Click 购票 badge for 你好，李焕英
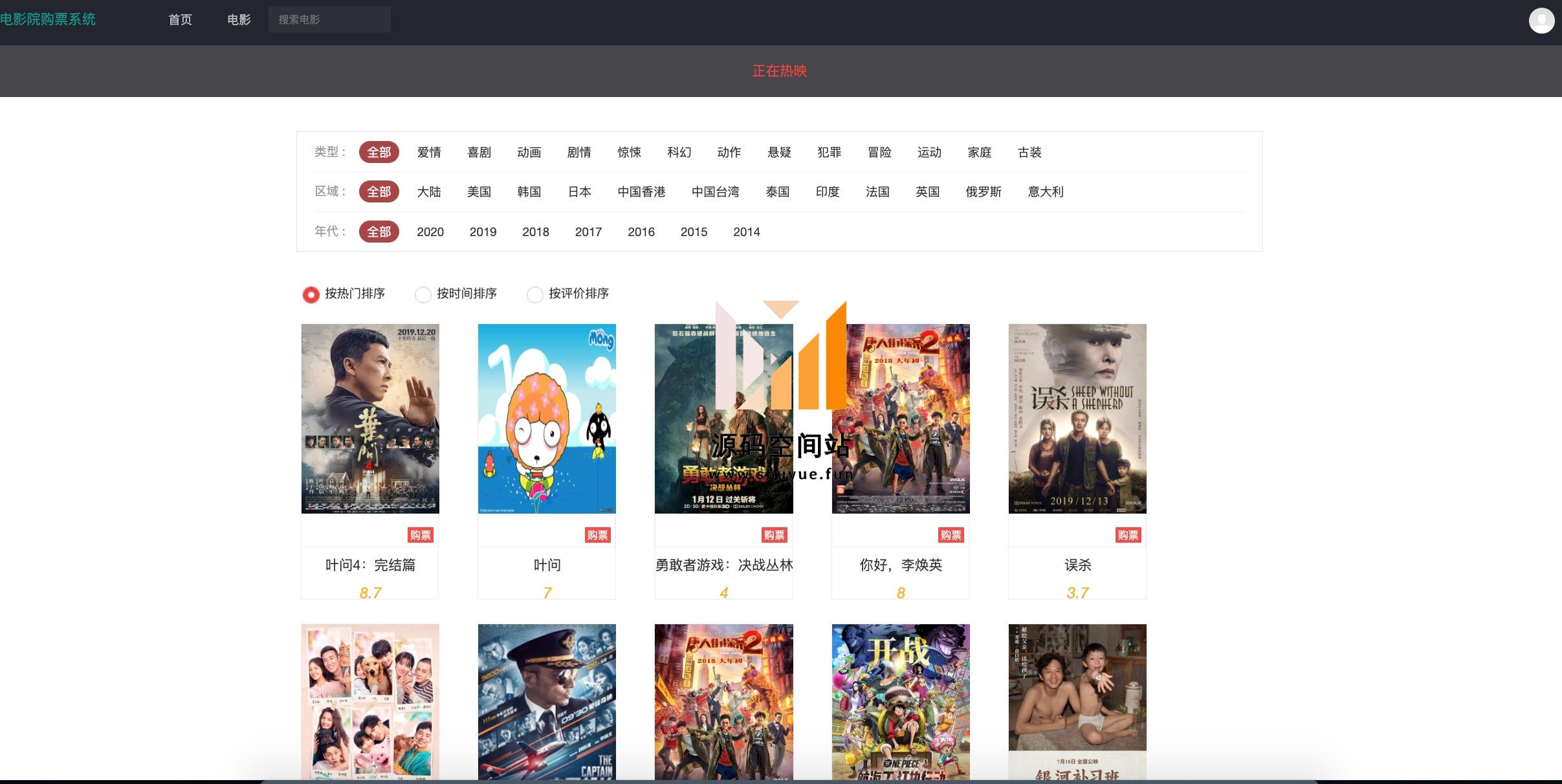This screenshot has height=784, width=1562. click(951, 535)
